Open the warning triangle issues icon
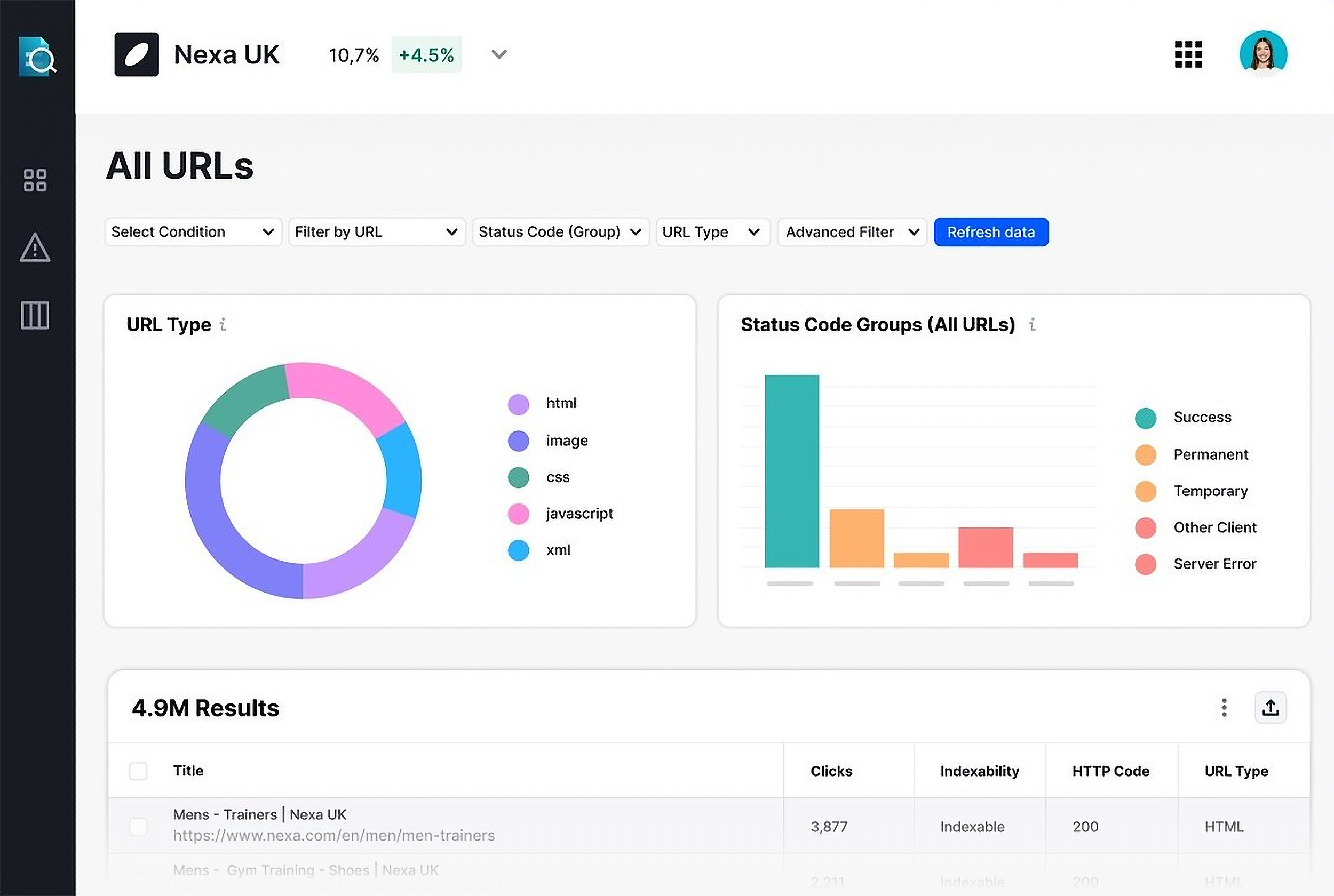1334x896 pixels. [x=35, y=247]
